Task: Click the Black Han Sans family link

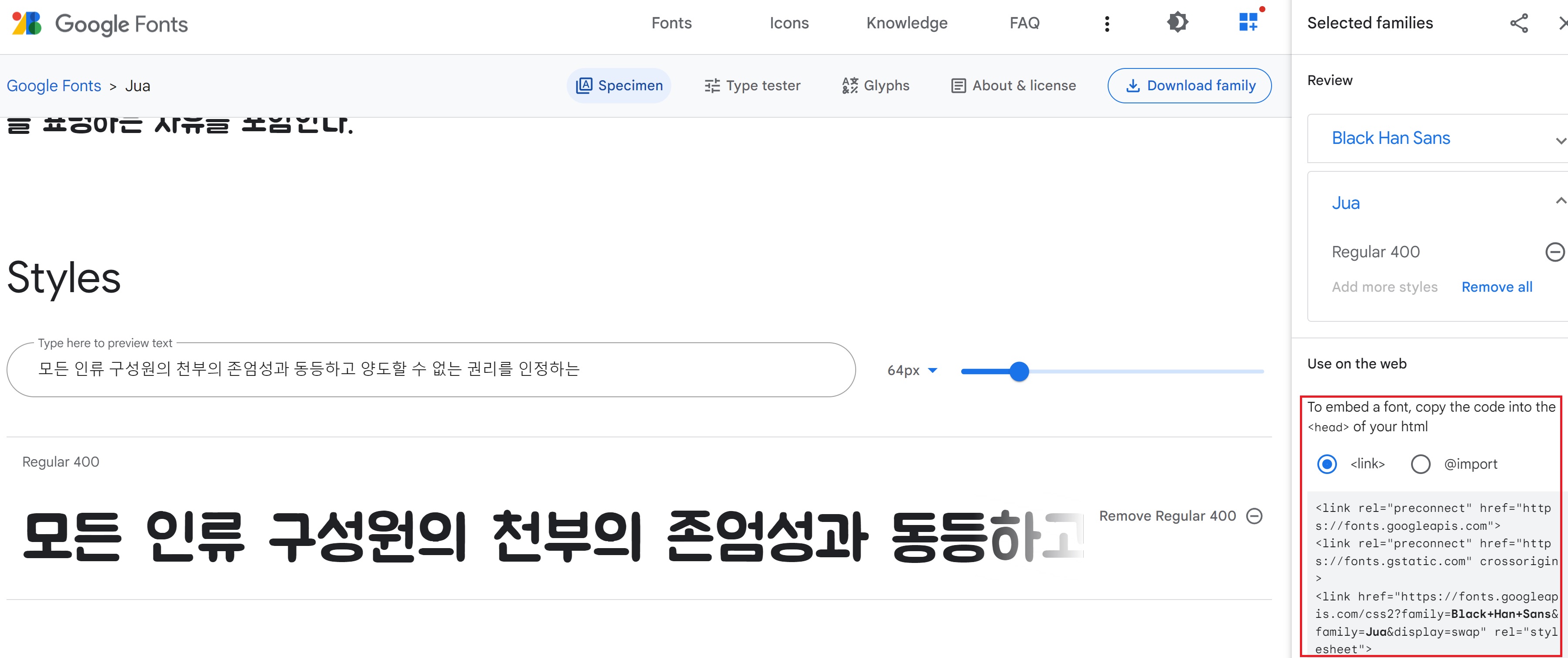Action: click(x=1390, y=138)
